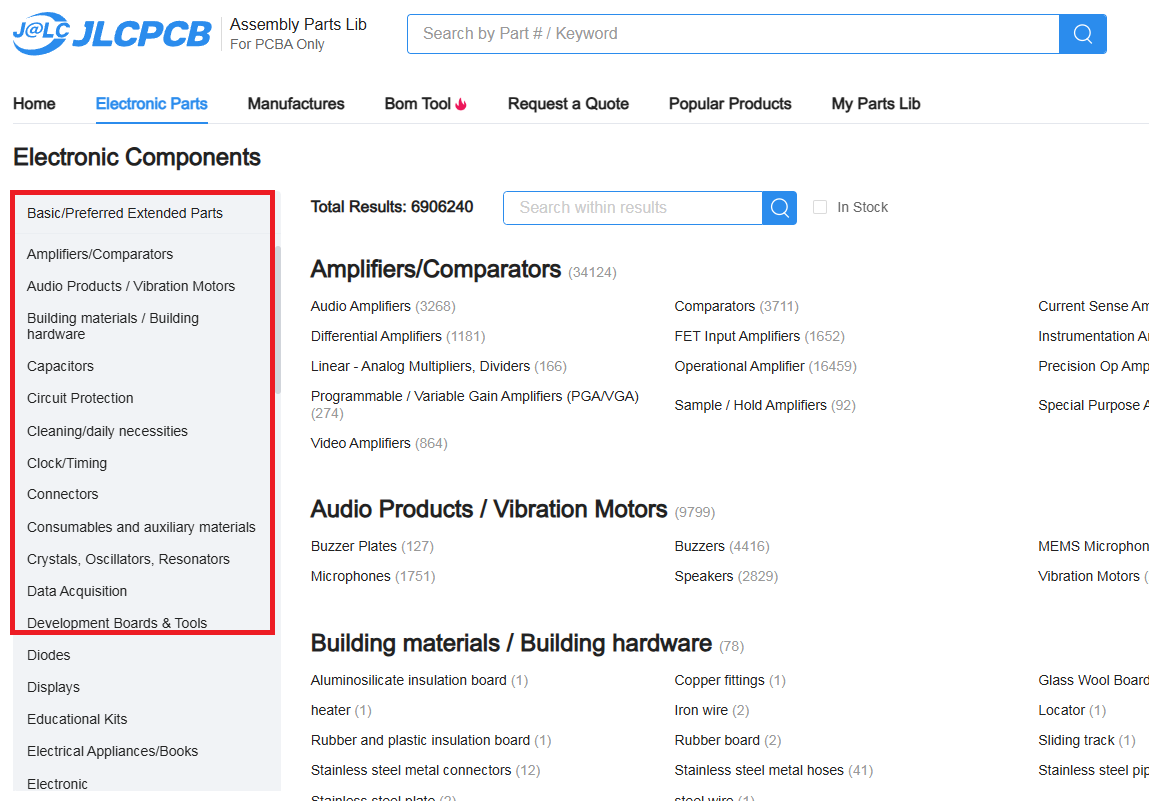Open Rubber and plastic insulation board link
1149x801 pixels.
[x=431, y=741]
